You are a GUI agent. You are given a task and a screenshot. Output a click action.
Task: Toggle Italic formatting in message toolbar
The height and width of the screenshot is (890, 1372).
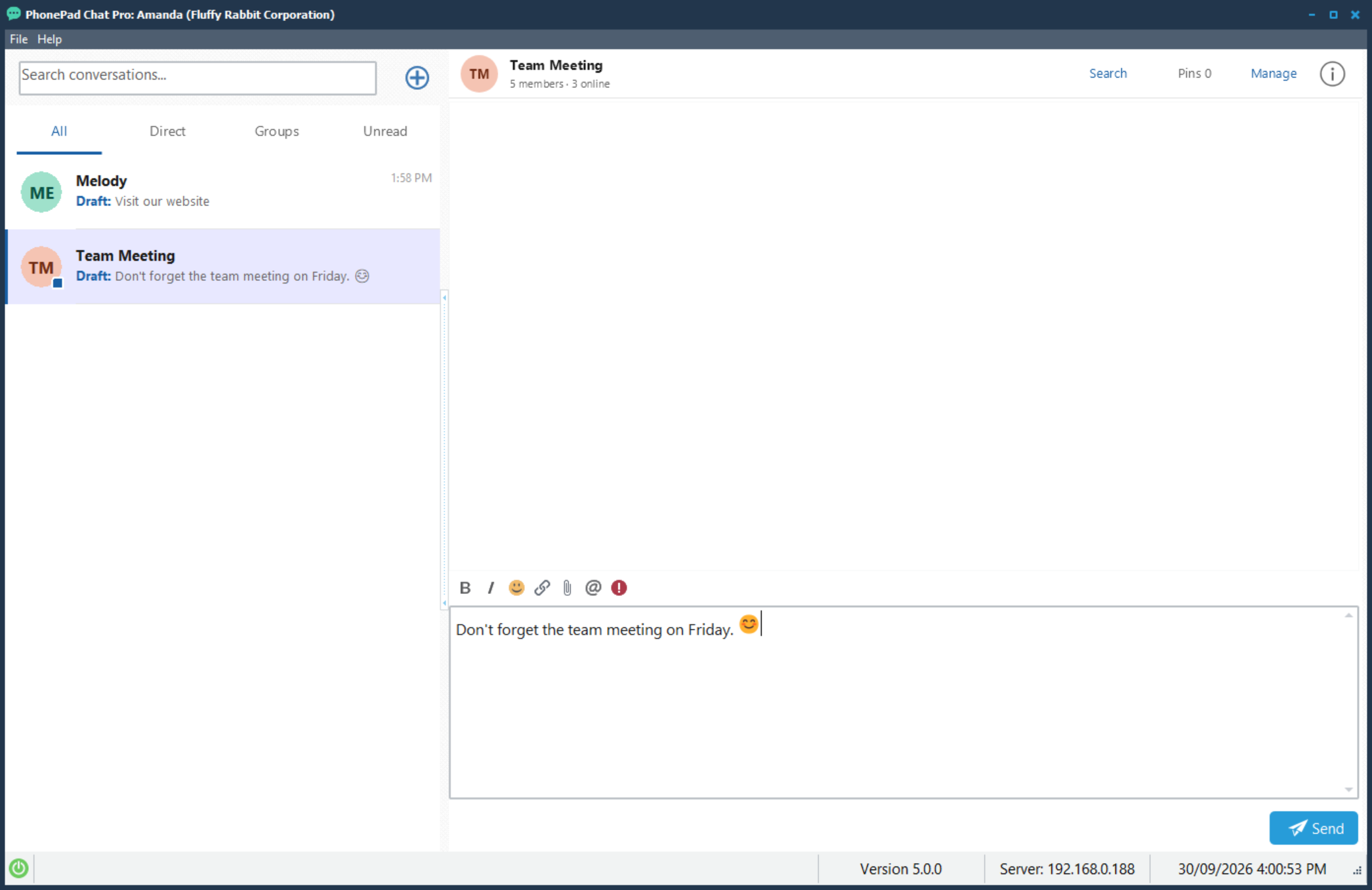(x=490, y=587)
